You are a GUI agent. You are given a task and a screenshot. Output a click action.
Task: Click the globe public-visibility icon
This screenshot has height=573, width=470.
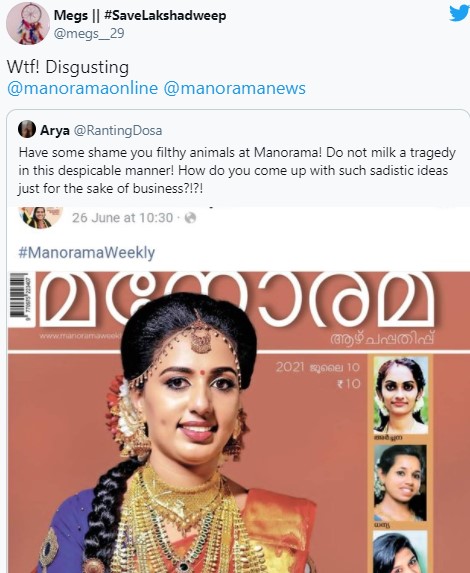190,218
